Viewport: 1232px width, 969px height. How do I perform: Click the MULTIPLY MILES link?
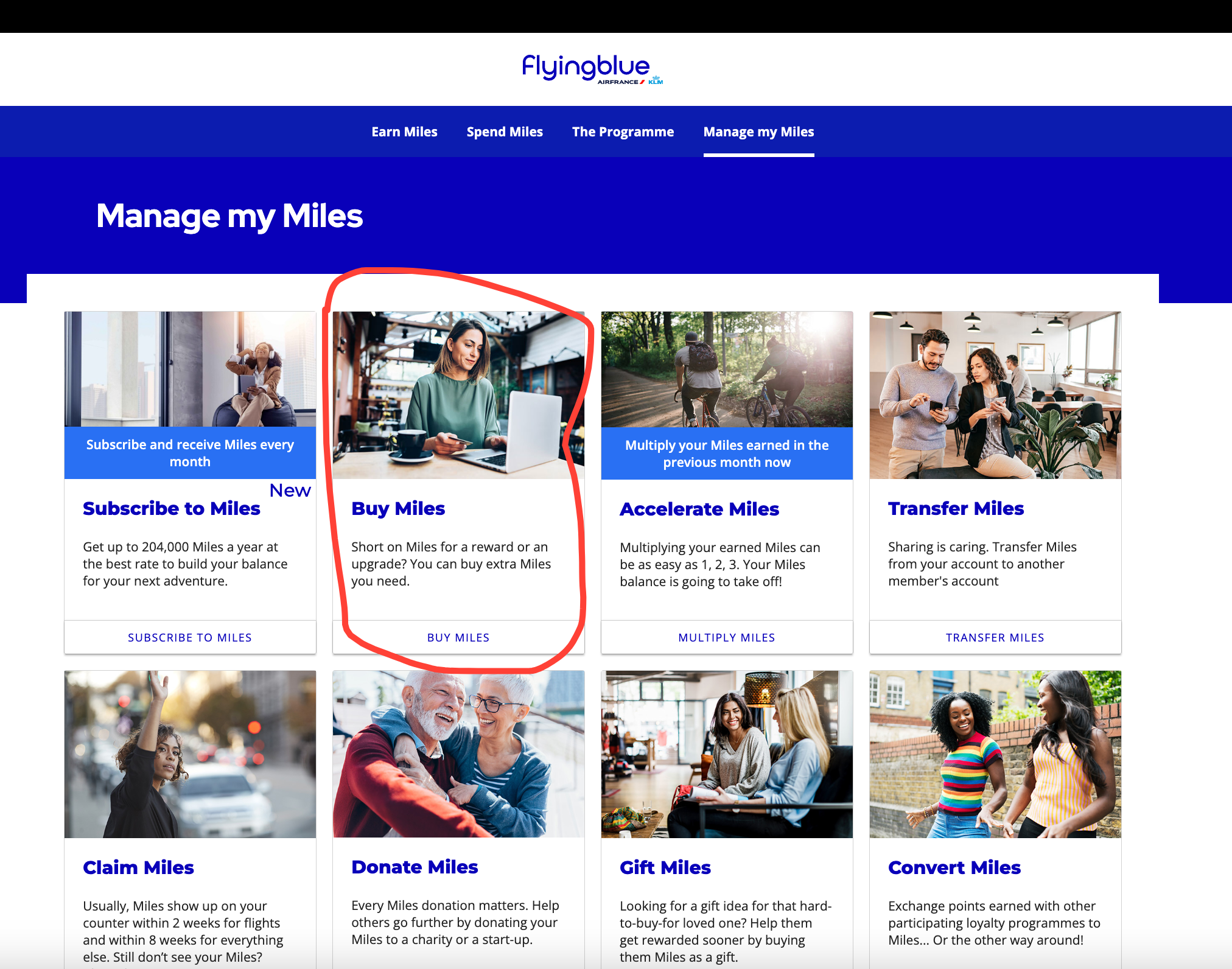[727, 637]
